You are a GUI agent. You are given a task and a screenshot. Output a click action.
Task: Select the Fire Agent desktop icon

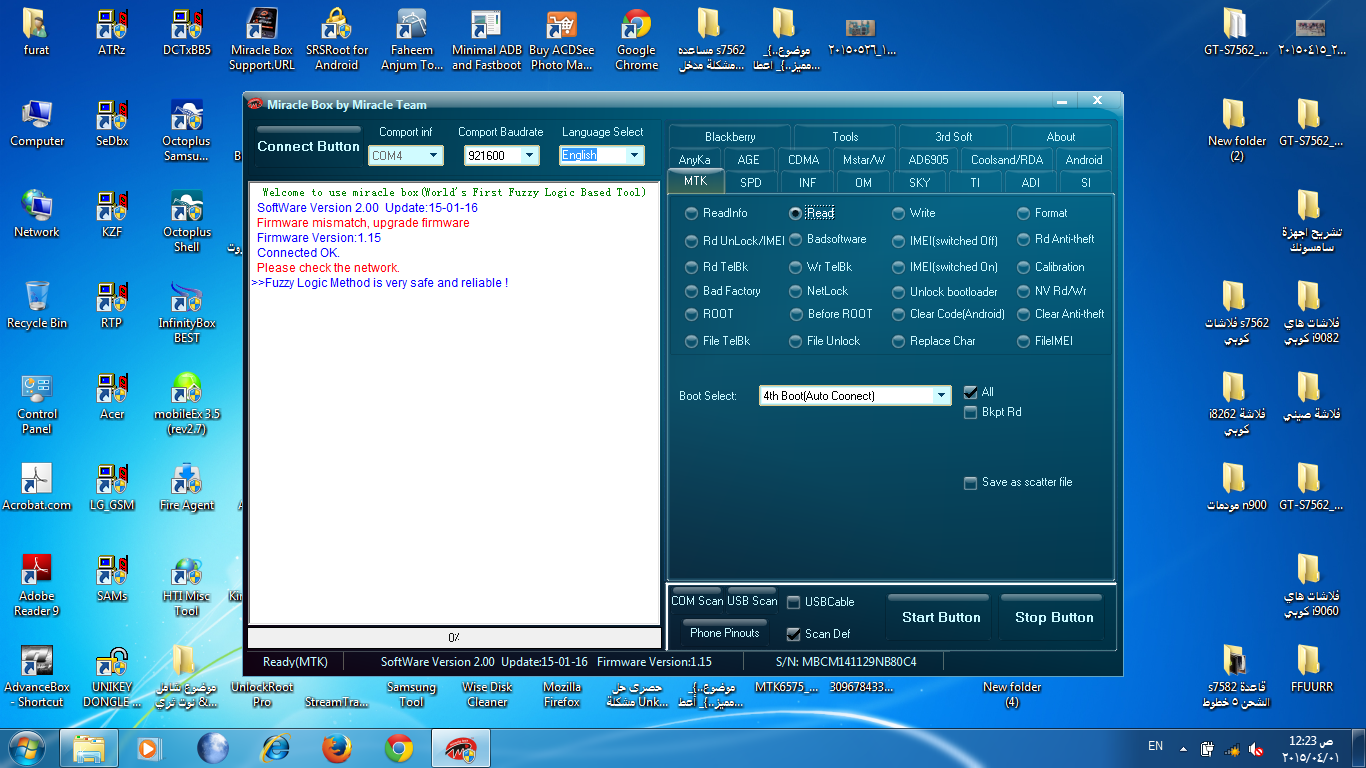pyautogui.click(x=187, y=488)
